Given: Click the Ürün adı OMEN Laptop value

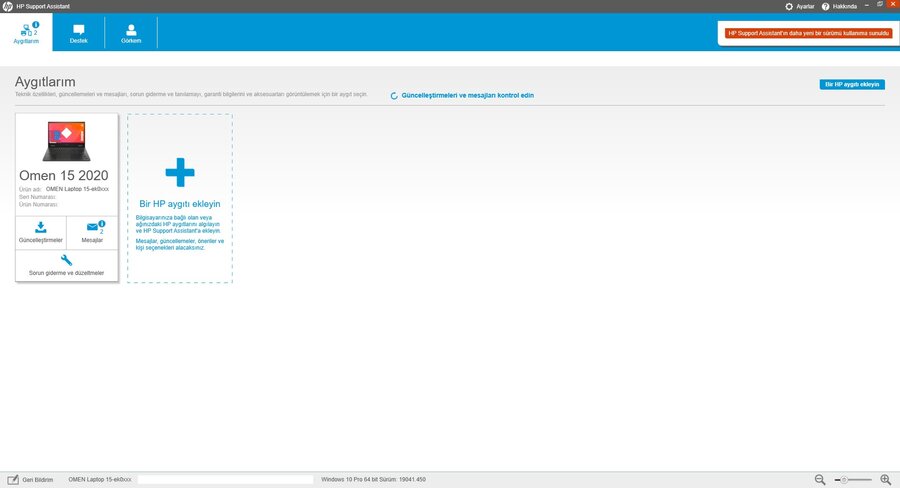Looking at the screenshot, I should coord(77,189).
